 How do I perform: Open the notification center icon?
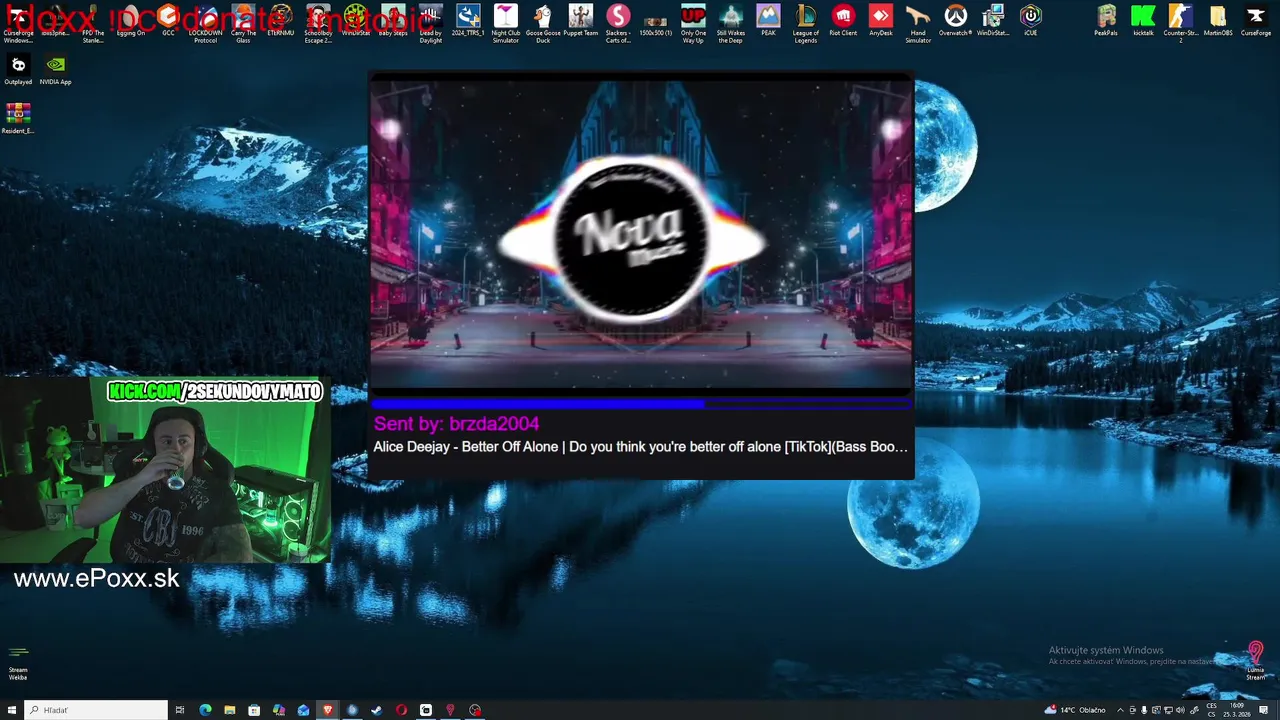(x=1265, y=710)
